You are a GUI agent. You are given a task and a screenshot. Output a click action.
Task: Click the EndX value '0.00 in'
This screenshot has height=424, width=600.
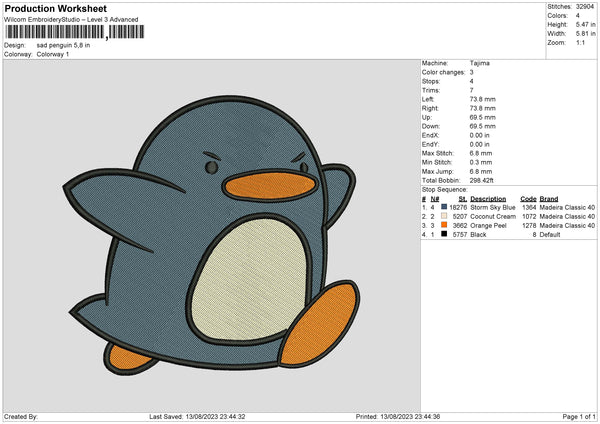(479, 135)
